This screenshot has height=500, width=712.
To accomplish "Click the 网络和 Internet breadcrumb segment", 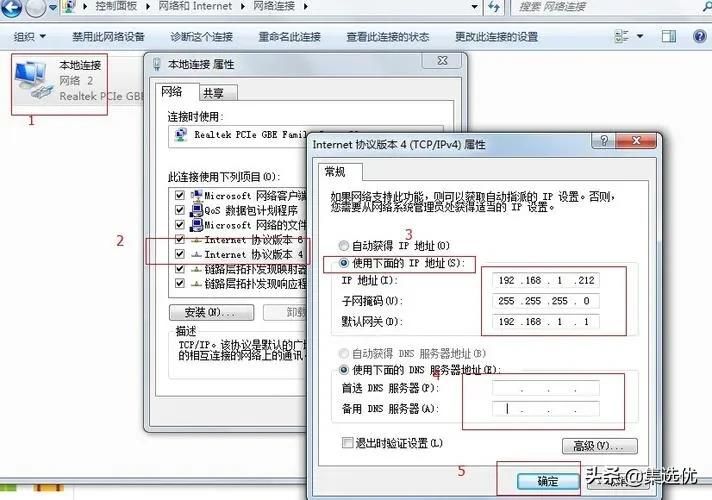I will 195,6.
